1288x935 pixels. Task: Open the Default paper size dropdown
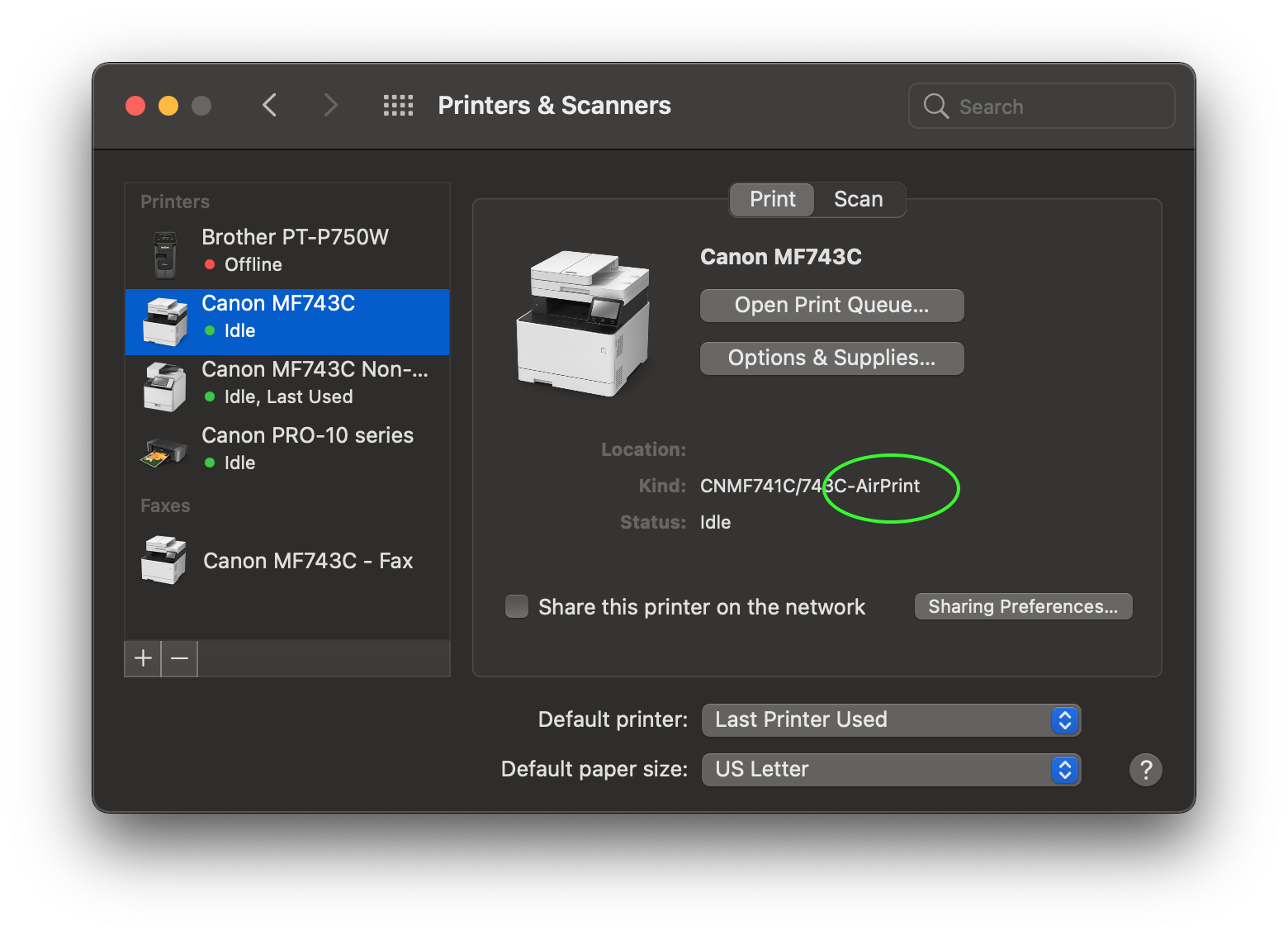coord(891,770)
